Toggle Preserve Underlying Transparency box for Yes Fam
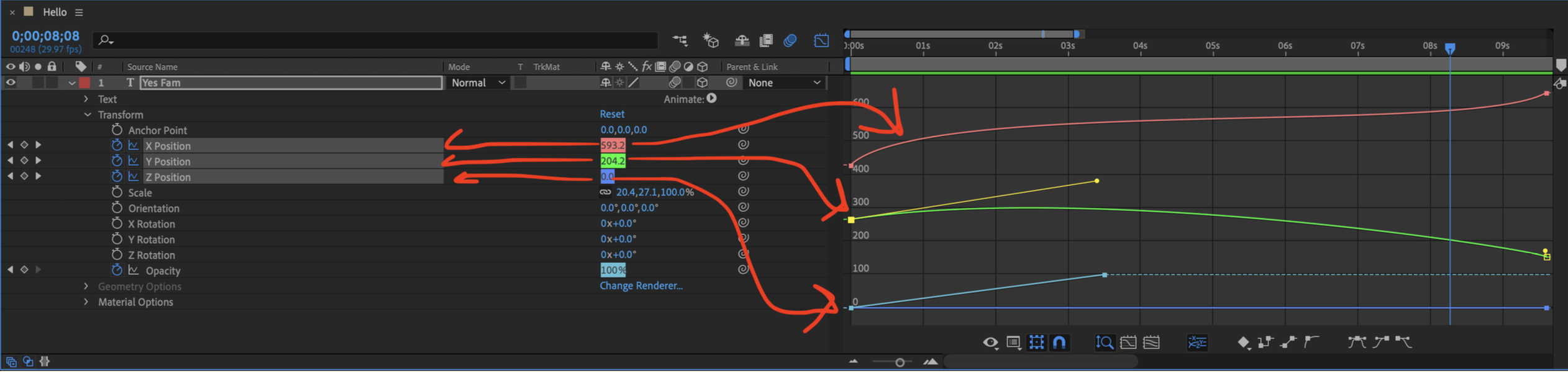Screen dimensions: 1568x376 (x=521, y=83)
